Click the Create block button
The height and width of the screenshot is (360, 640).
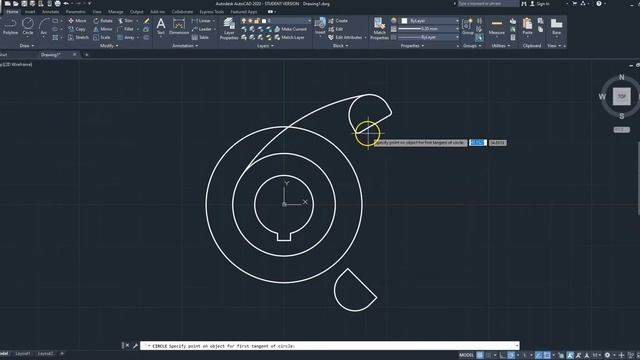tap(338, 21)
